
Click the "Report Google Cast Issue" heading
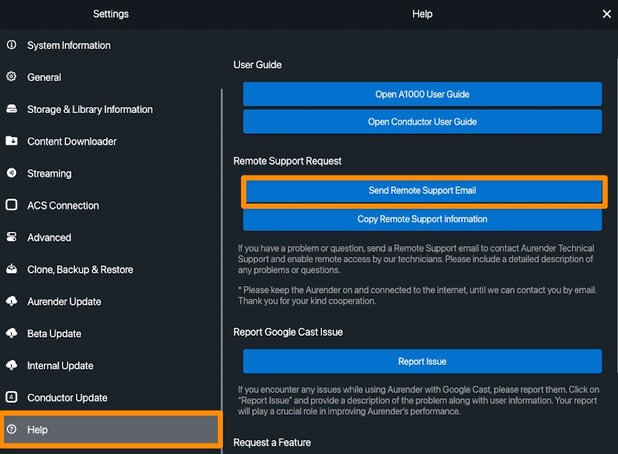[x=288, y=332]
